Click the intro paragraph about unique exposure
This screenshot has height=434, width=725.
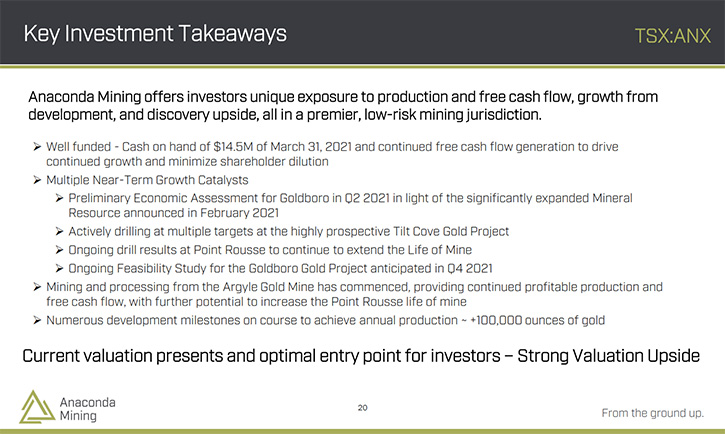[x=343, y=105]
